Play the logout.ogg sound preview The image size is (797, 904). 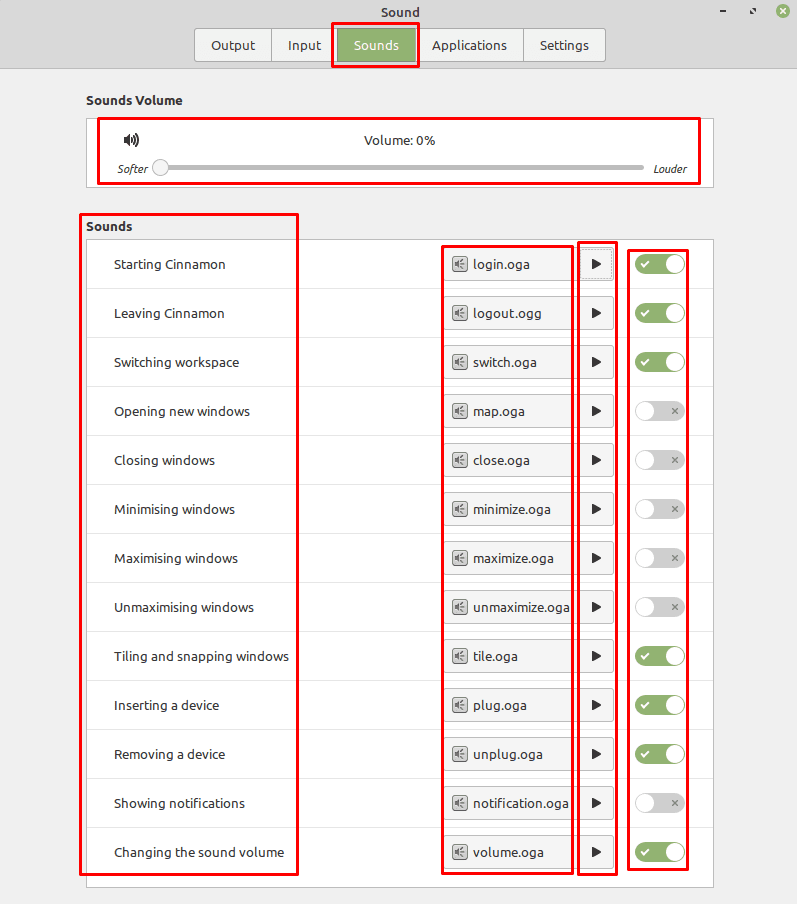point(596,313)
